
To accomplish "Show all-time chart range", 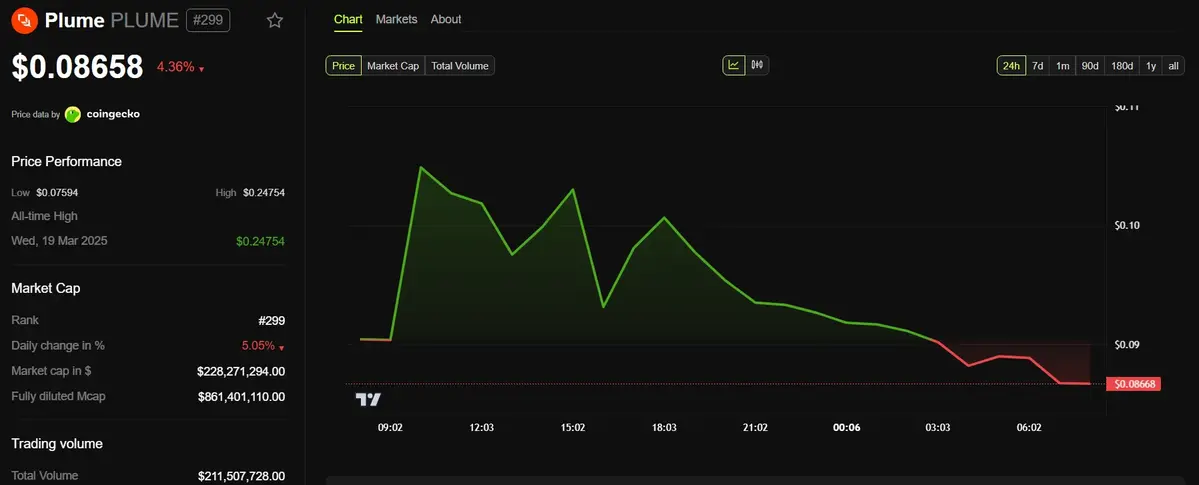I will (x=1174, y=66).
